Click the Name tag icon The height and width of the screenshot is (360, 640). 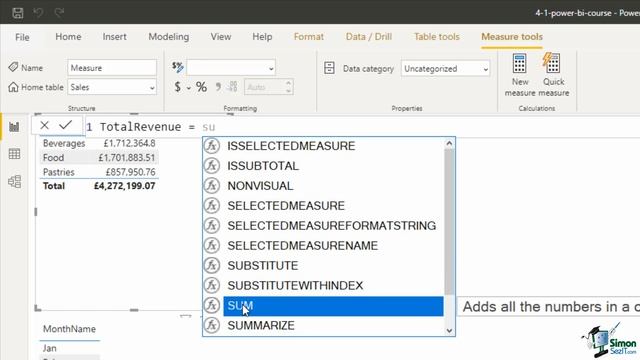(x=13, y=67)
